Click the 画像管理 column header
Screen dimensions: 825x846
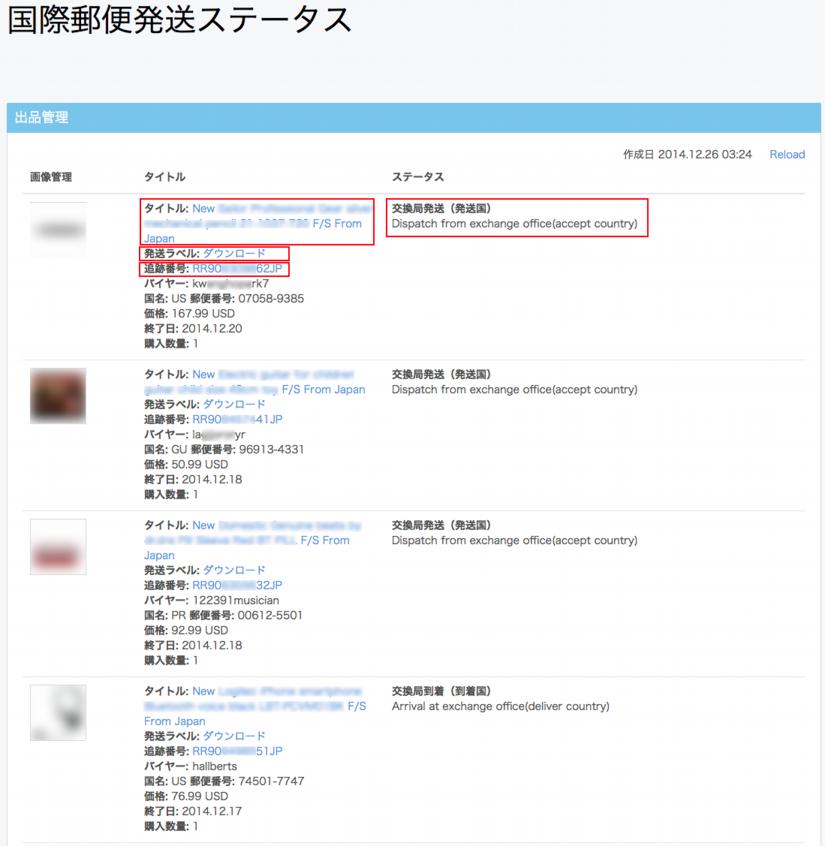(x=51, y=177)
